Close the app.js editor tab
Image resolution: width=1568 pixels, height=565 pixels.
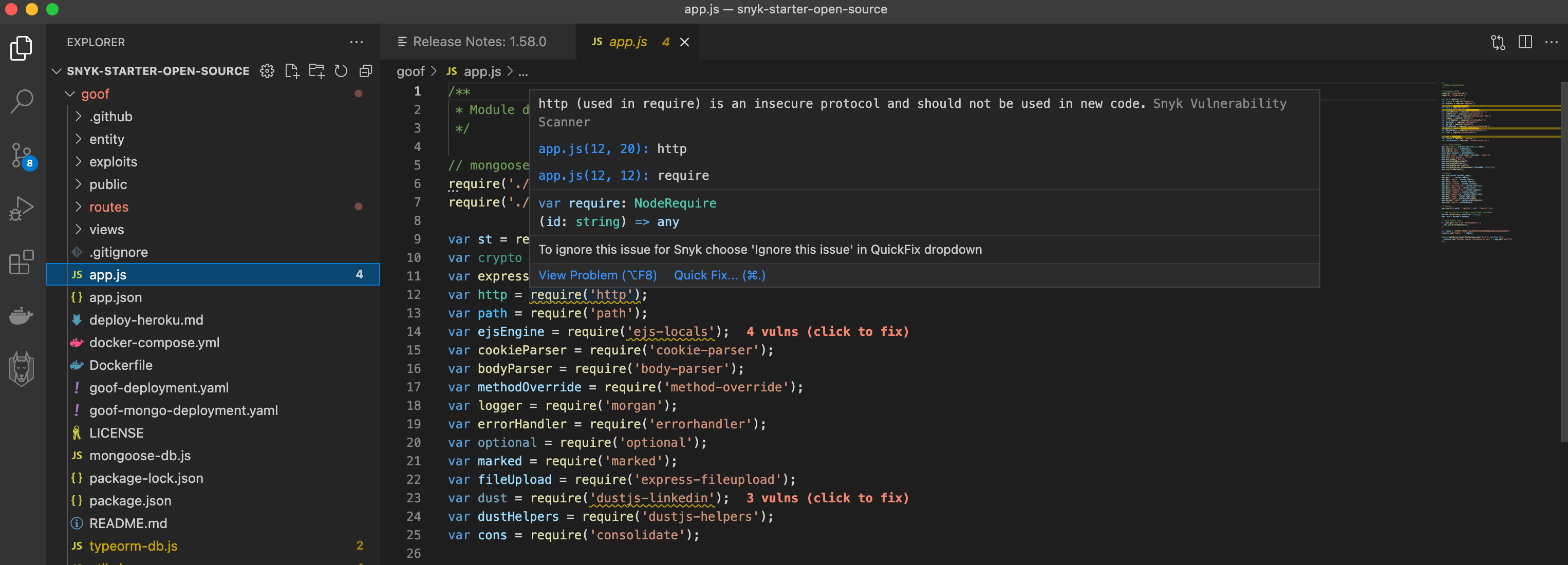coord(684,42)
